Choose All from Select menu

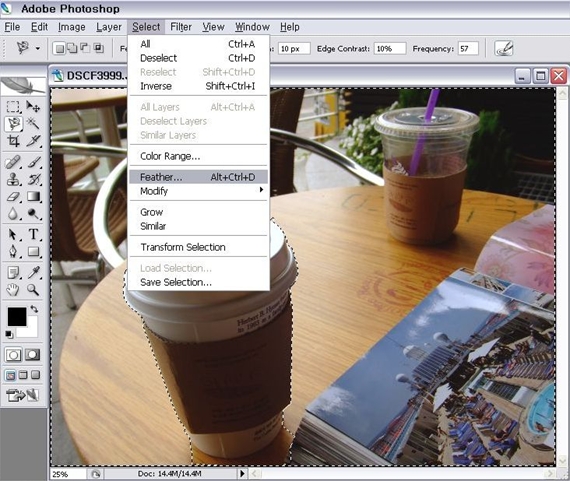[198, 44]
